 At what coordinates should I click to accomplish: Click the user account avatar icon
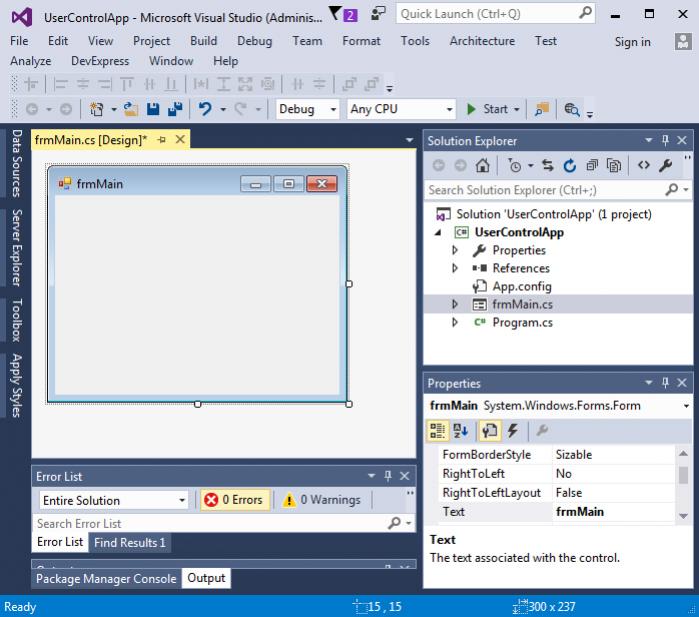[683, 41]
